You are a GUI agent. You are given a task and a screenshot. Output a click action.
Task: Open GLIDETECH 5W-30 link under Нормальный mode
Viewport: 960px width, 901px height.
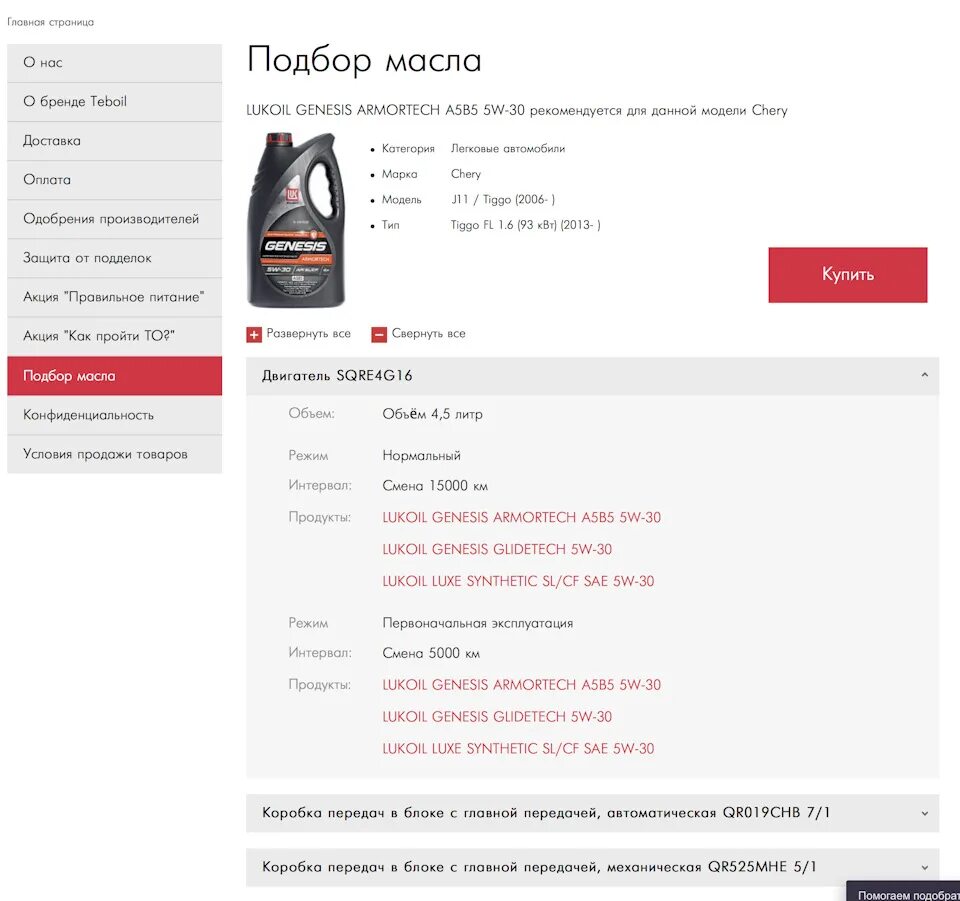click(x=497, y=550)
